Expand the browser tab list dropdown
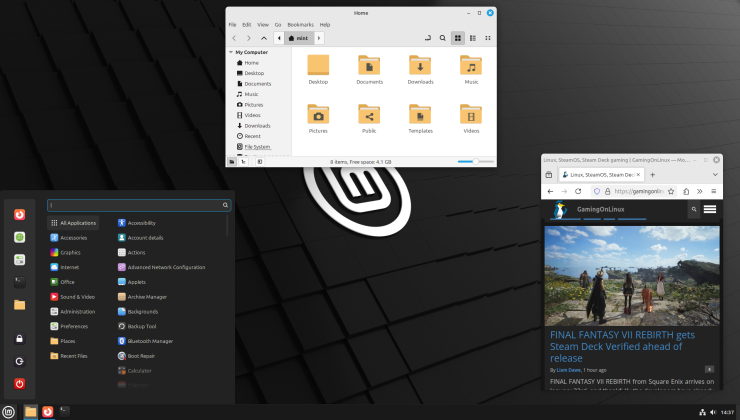 tap(713, 174)
